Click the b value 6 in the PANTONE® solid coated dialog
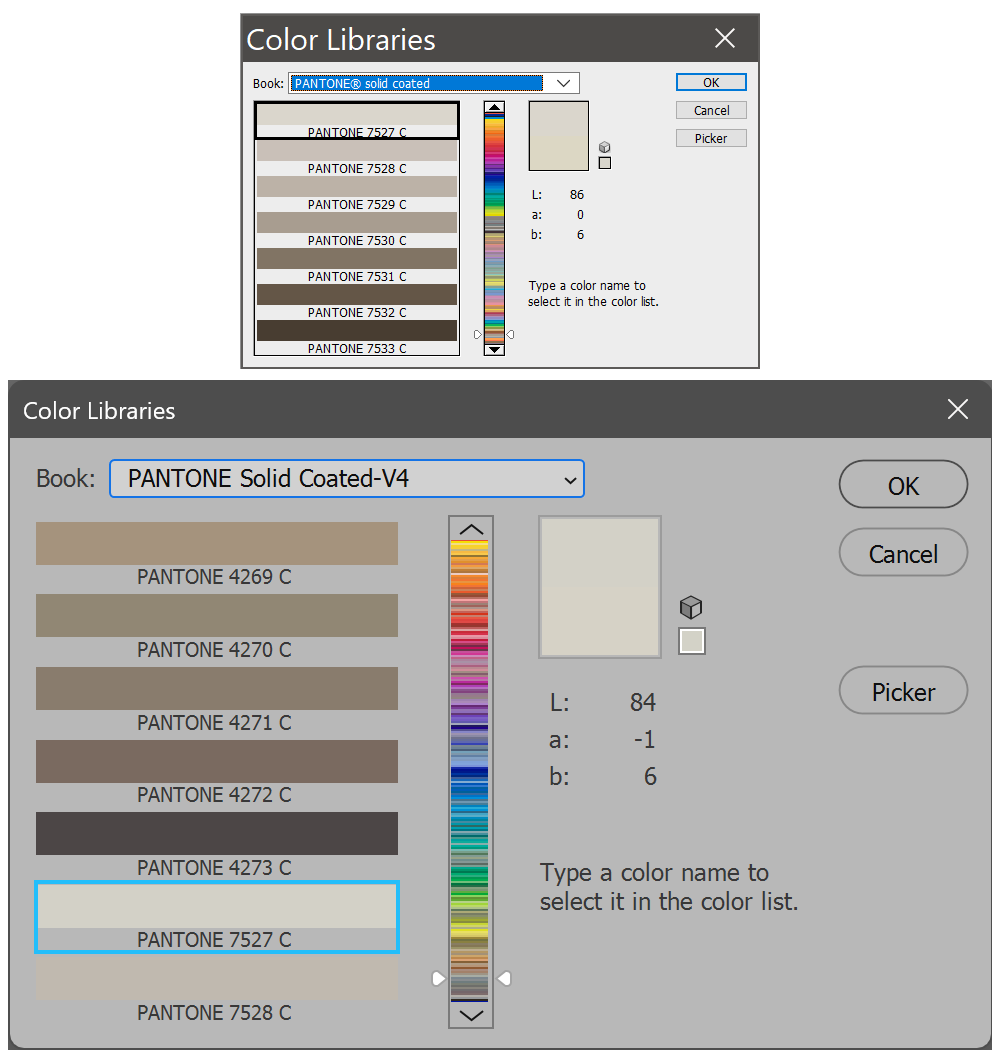The width and height of the screenshot is (1000, 1059). coord(580,235)
